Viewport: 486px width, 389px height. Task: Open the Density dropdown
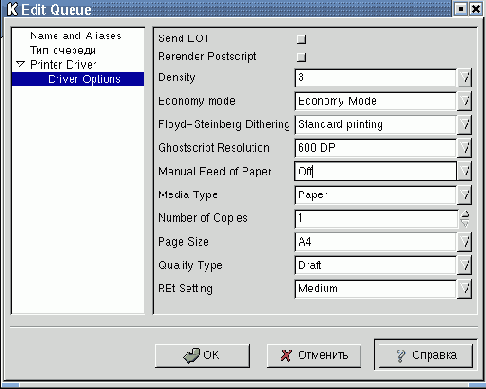click(465, 78)
